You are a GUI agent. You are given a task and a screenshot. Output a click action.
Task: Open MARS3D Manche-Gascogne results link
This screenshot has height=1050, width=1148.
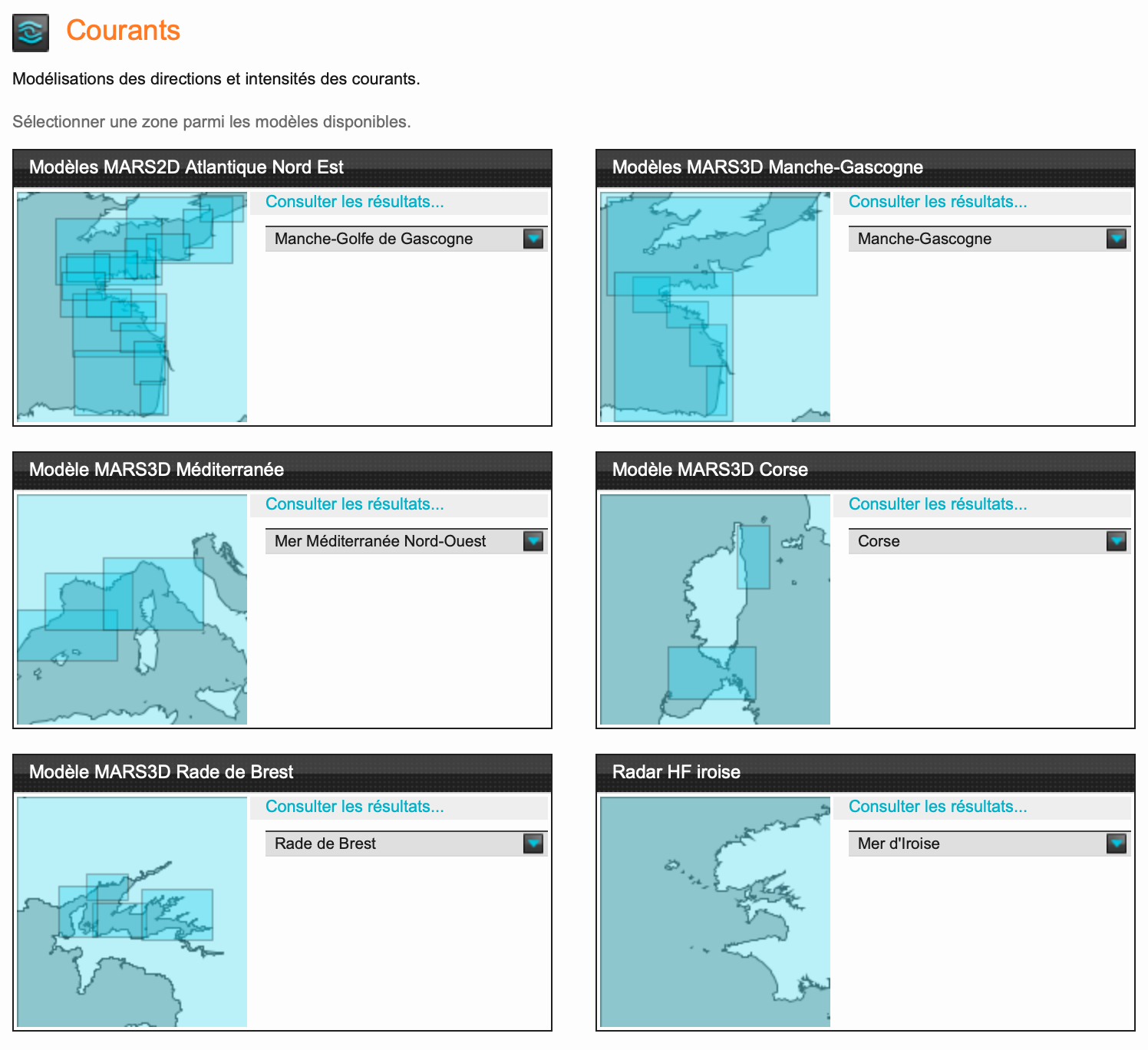tap(938, 202)
